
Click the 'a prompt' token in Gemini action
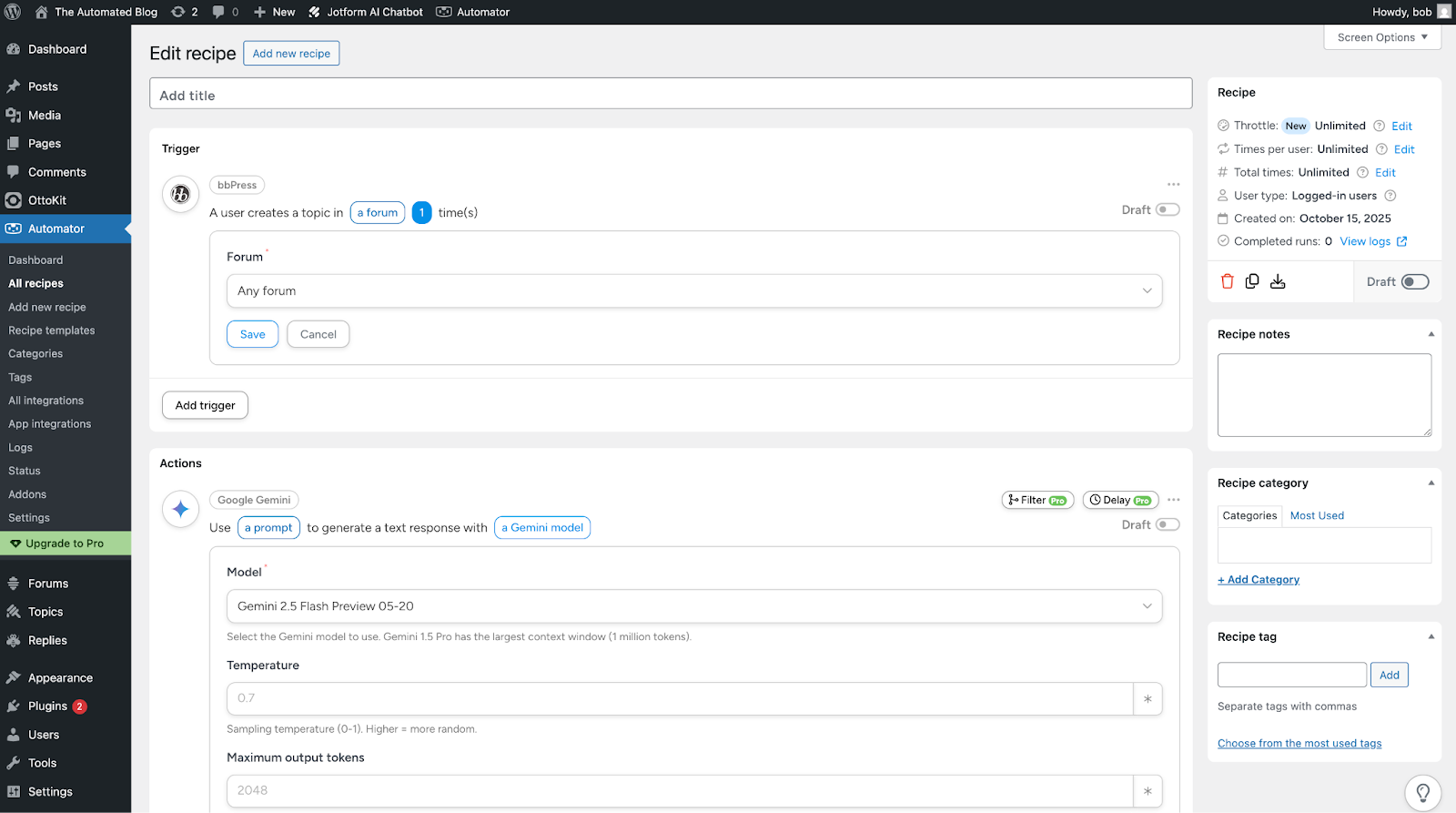pyautogui.click(x=268, y=528)
